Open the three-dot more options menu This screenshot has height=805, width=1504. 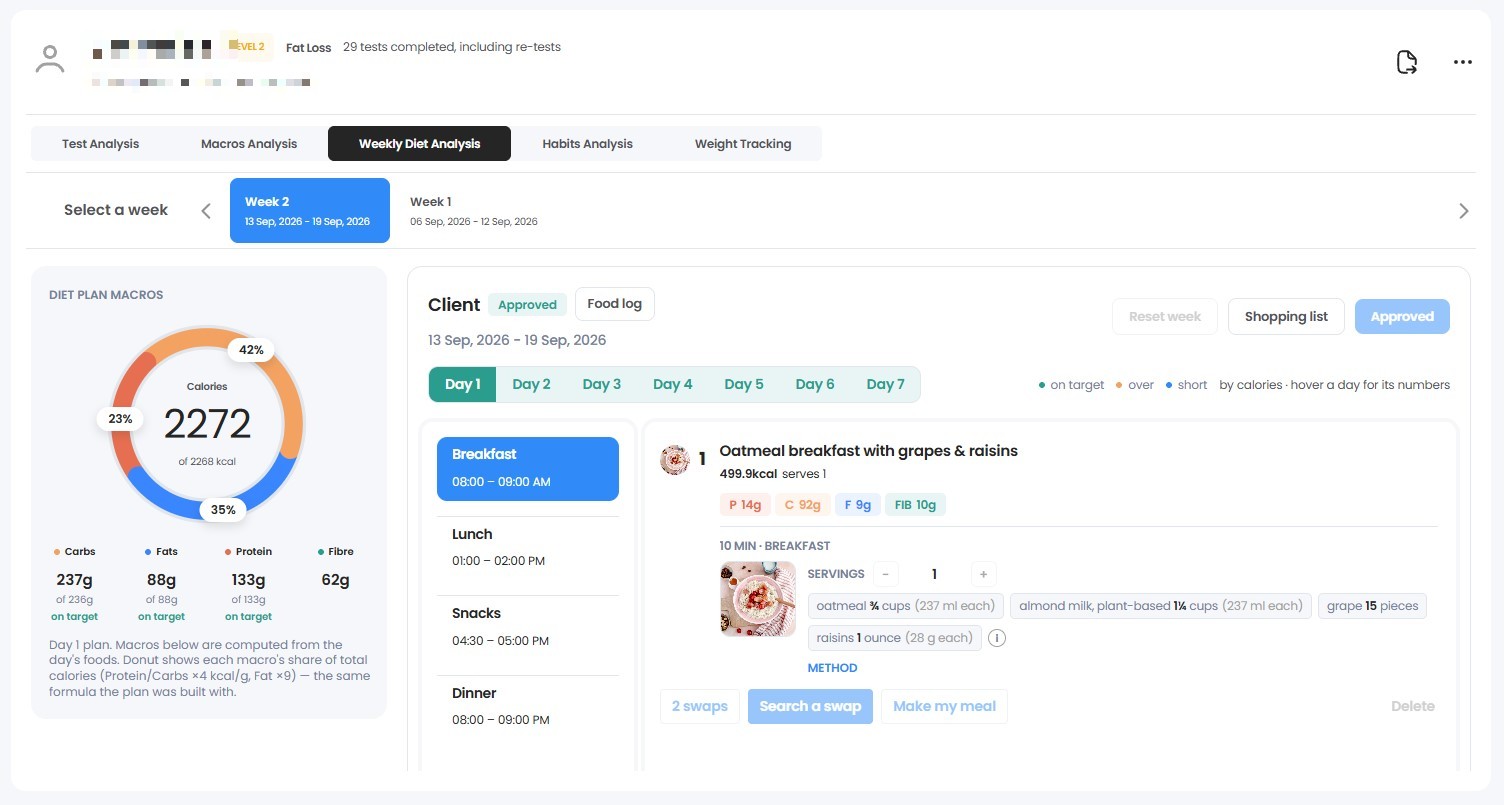tap(1462, 62)
